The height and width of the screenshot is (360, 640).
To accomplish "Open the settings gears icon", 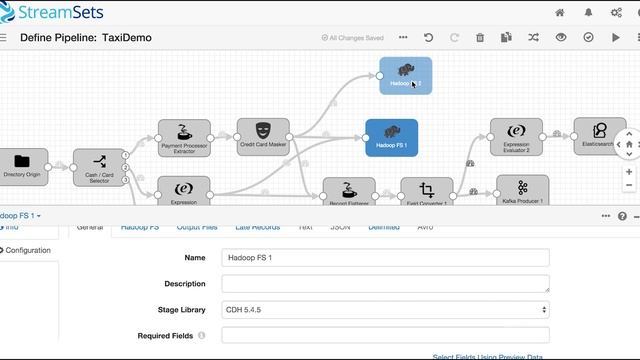I will point(616,13).
